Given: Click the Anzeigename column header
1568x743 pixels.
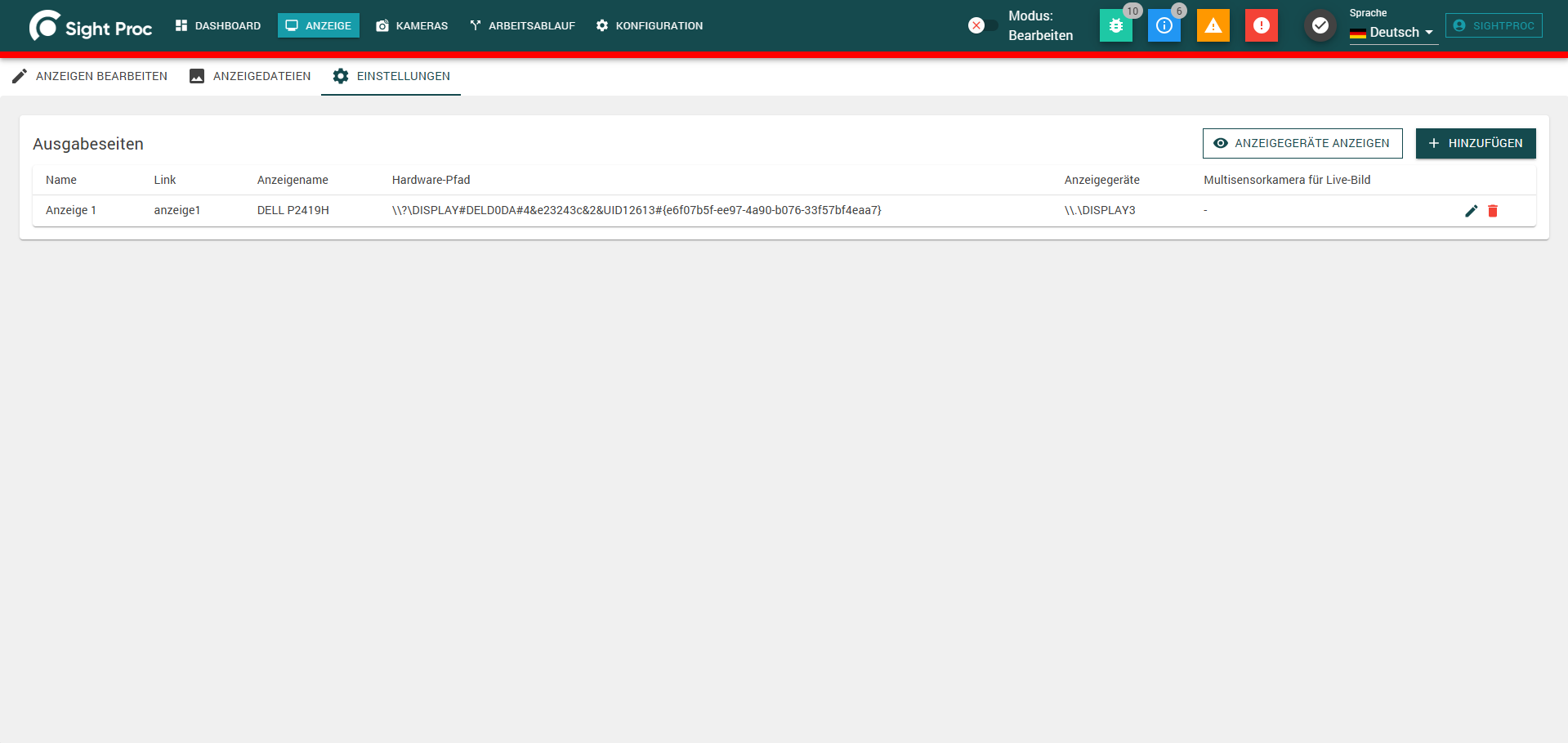Looking at the screenshot, I should [293, 180].
